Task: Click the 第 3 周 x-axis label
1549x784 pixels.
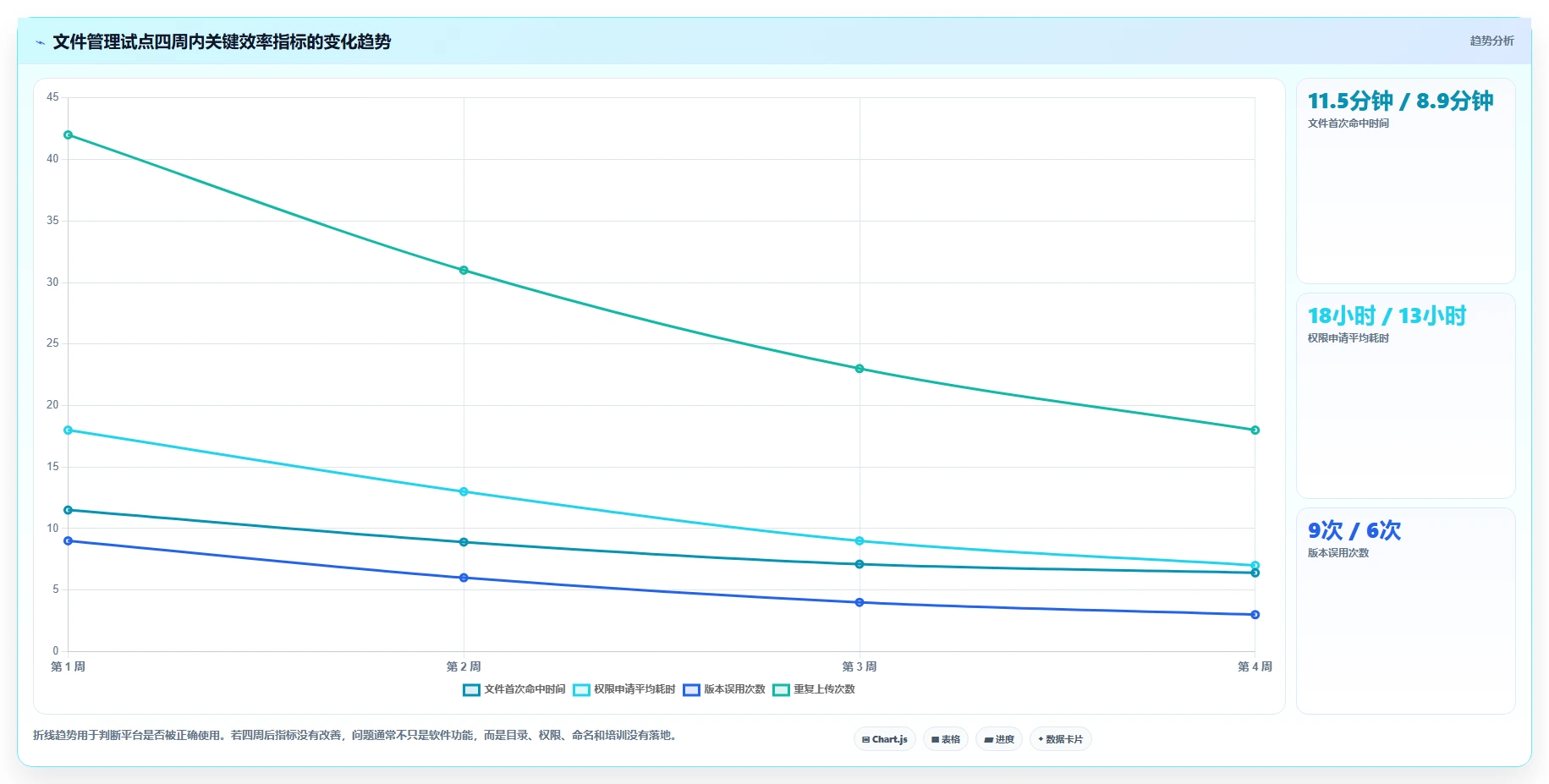Action: point(860,666)
